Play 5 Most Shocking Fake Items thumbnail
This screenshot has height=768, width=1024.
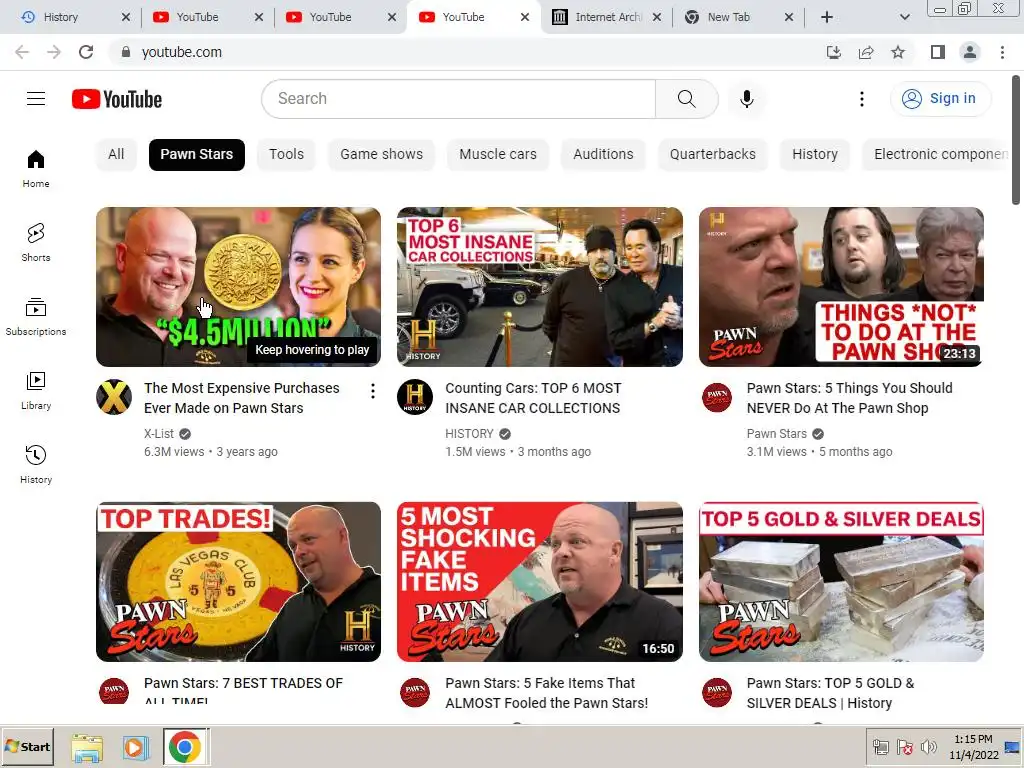point(539,582)
